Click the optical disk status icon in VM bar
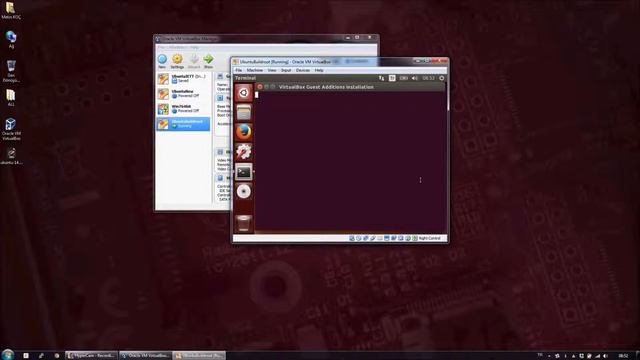 coord(358,238)
